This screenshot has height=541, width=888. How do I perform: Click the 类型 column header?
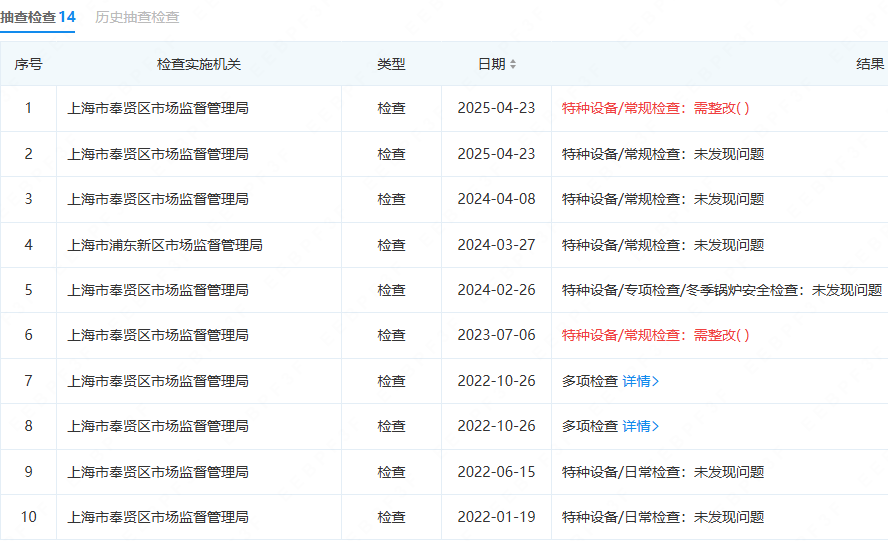click(391, 64)
